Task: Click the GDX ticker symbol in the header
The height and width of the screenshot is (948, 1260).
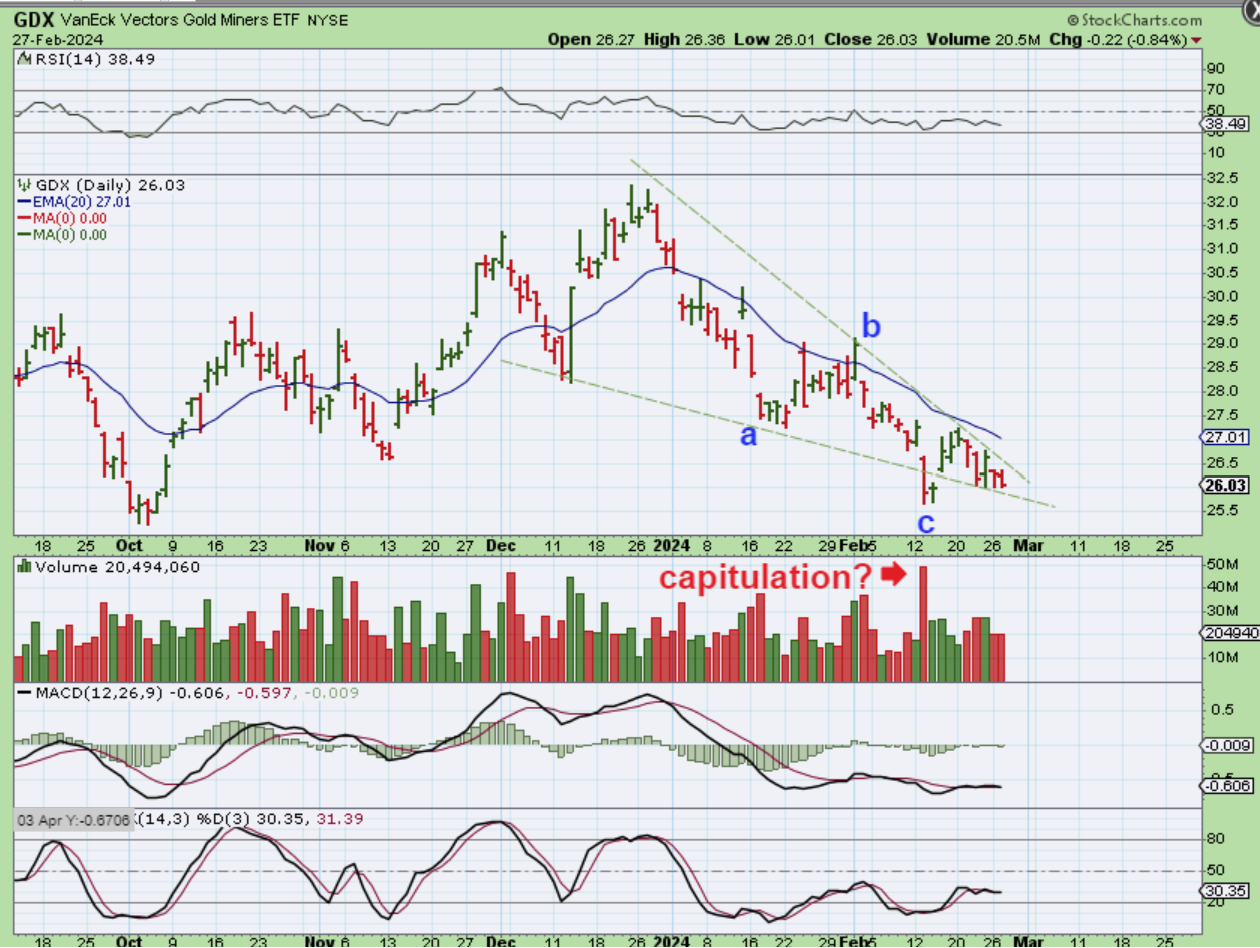Action: tap(34, 19)
